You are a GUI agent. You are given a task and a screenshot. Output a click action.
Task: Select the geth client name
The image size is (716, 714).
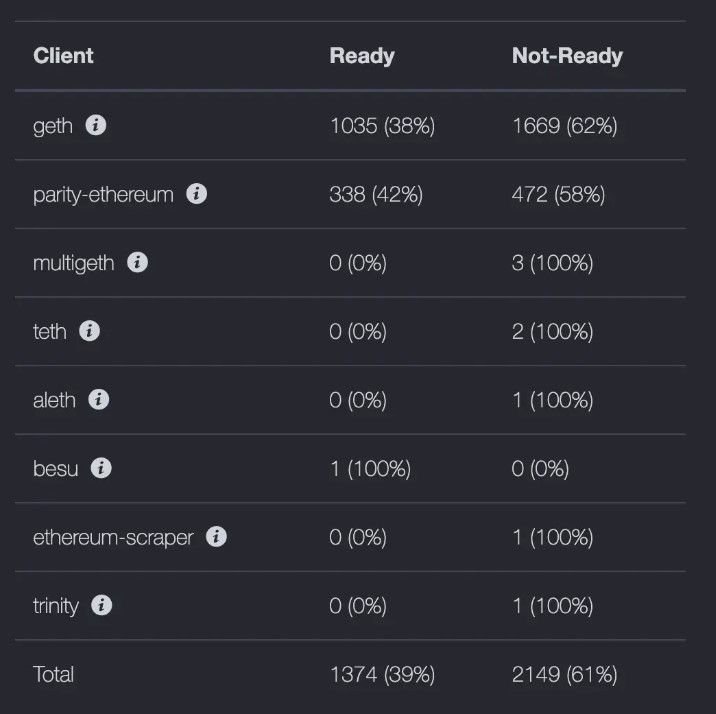point(53,126)
